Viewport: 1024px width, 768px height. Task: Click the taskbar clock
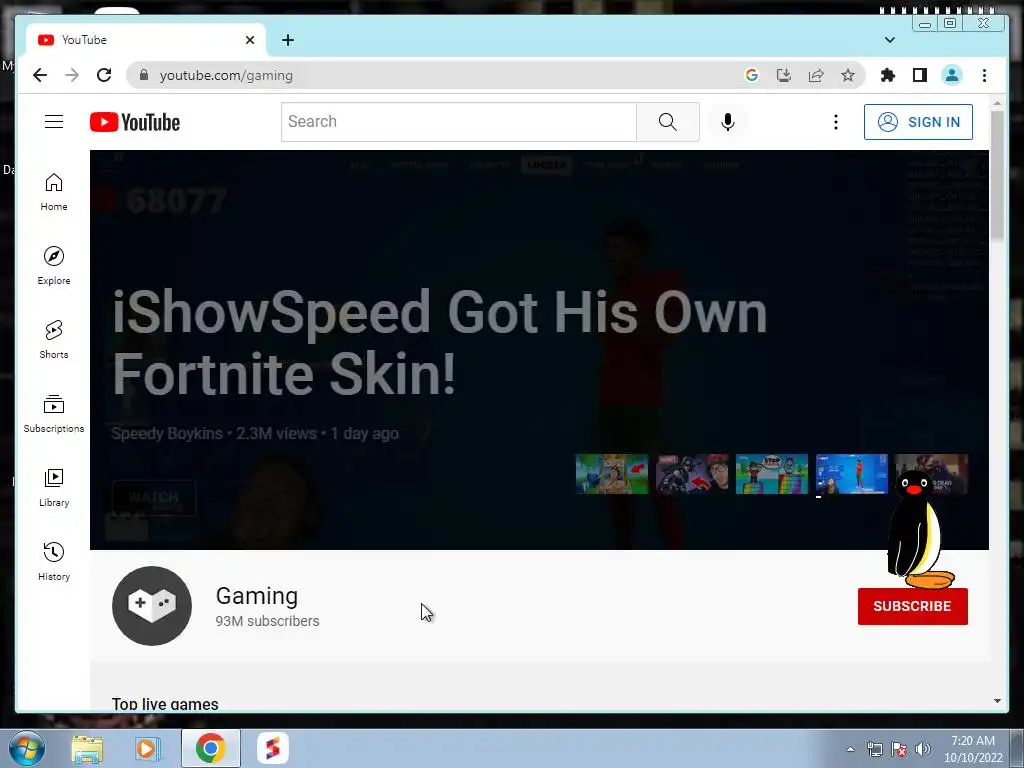[x=972, y=749]
